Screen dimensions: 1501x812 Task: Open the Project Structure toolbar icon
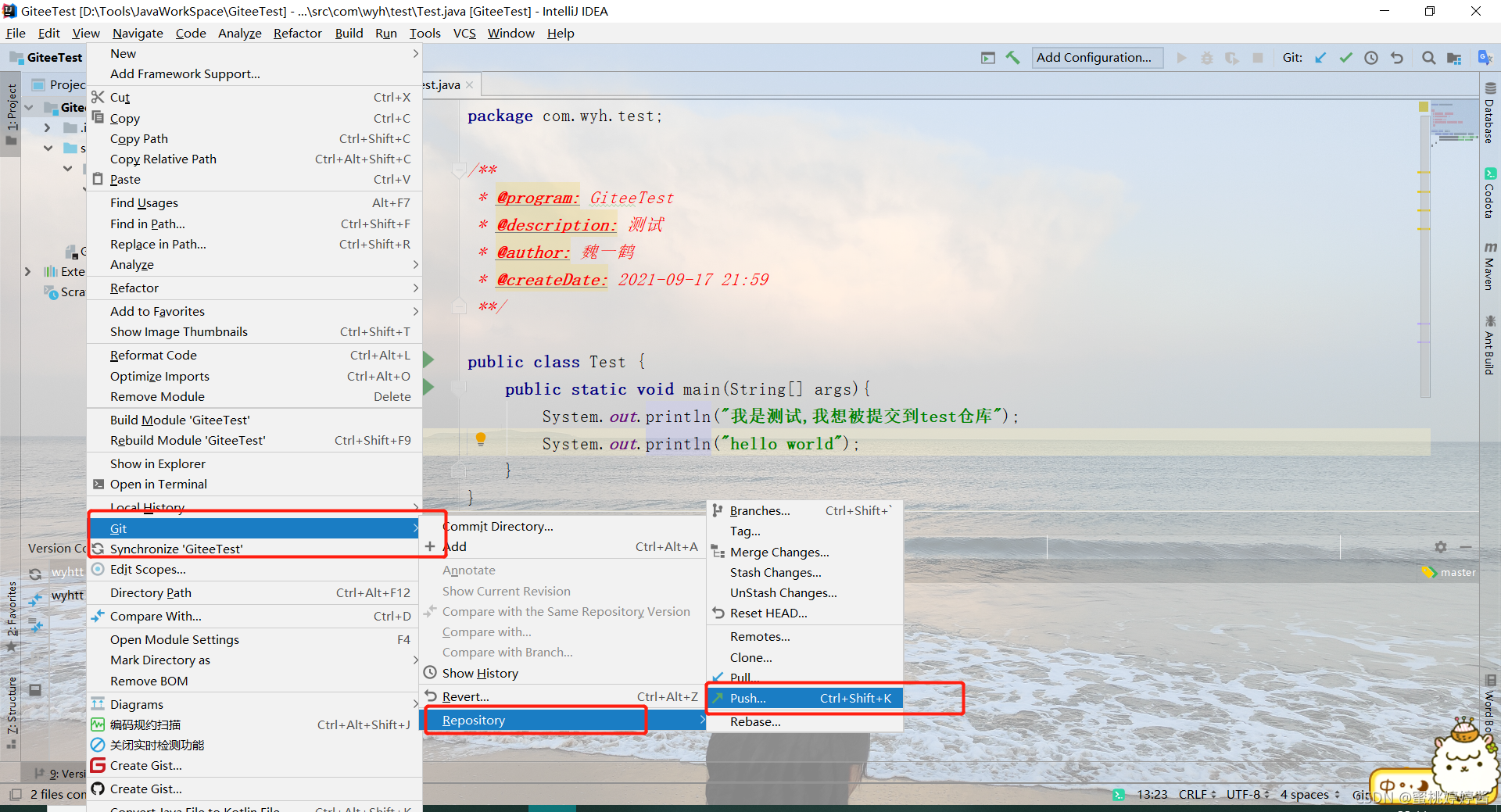tap(1454, 58)
